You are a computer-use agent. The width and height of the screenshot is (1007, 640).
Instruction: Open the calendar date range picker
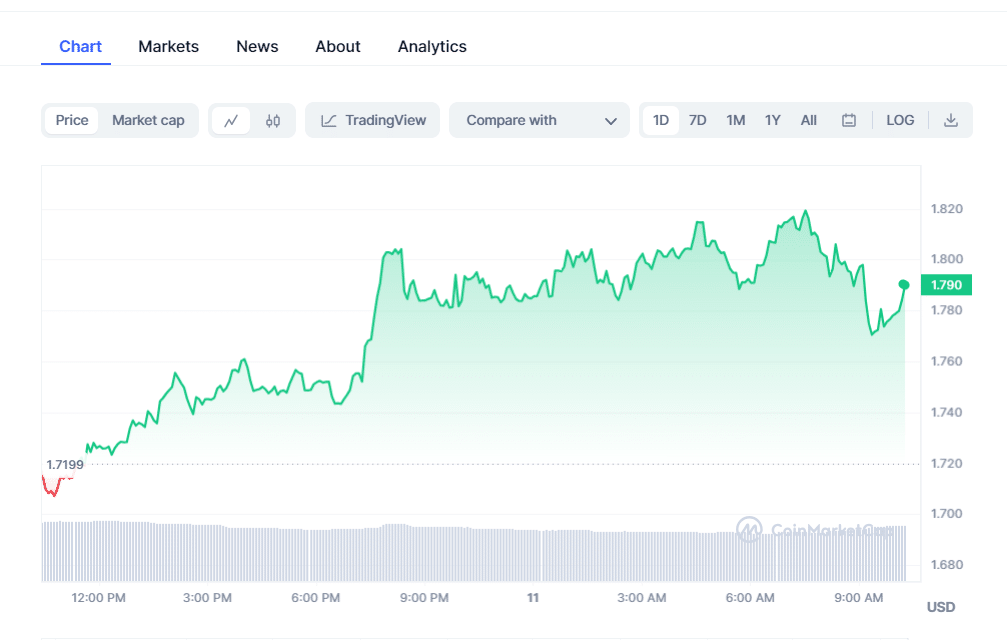click(x=848, y=120)
